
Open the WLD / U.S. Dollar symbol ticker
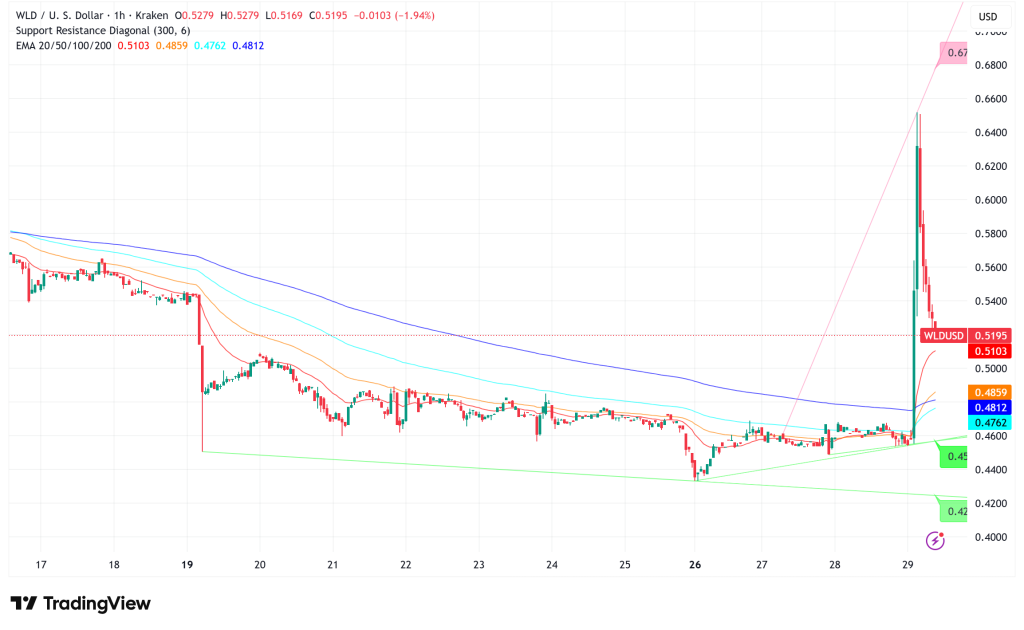tap(60, 16)
